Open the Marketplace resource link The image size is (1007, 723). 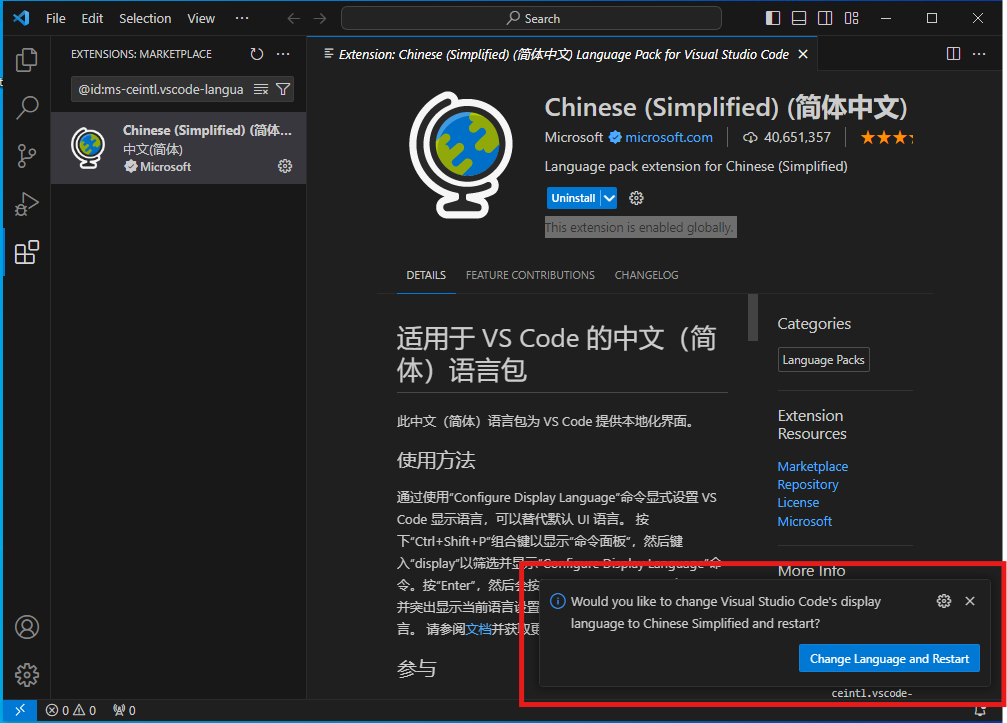(812, 466)
